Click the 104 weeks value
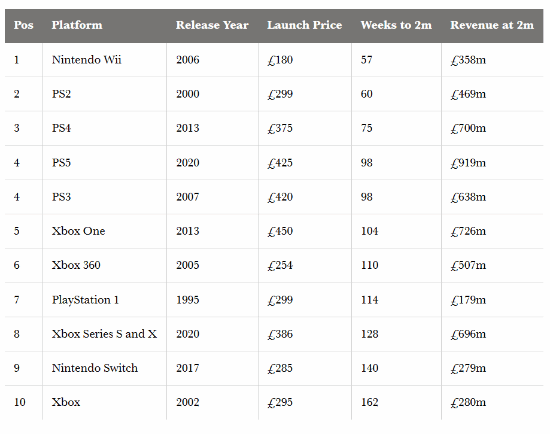Image resolution: width=550 pixels, height=434 pixels. [x=370, y=231]
